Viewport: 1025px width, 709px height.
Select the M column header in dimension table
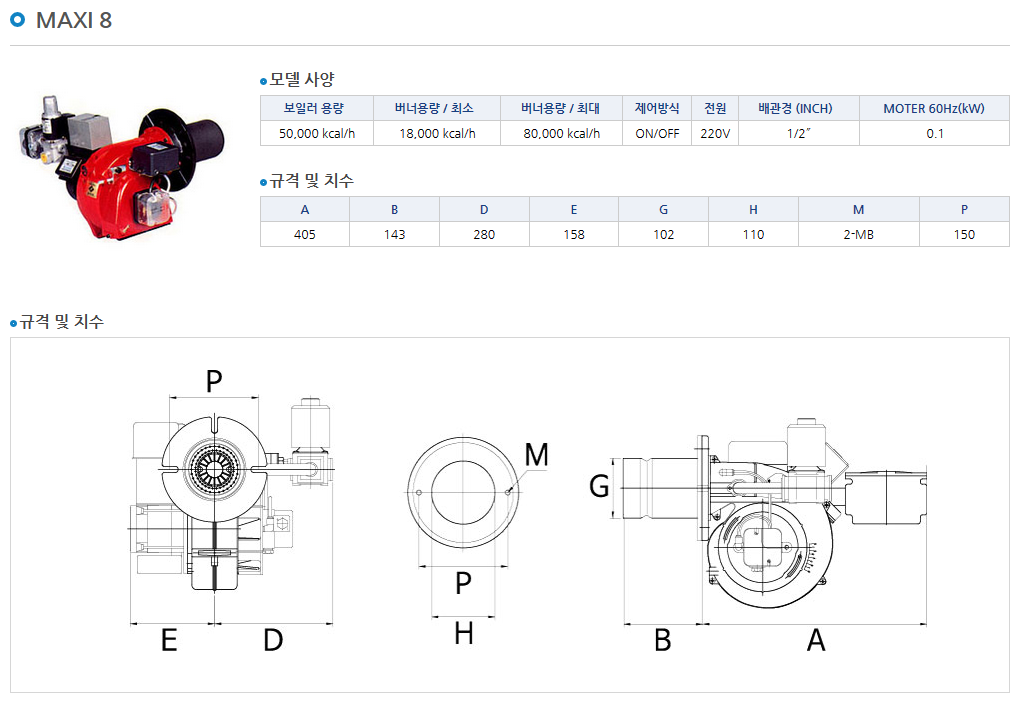click(858, 210)
